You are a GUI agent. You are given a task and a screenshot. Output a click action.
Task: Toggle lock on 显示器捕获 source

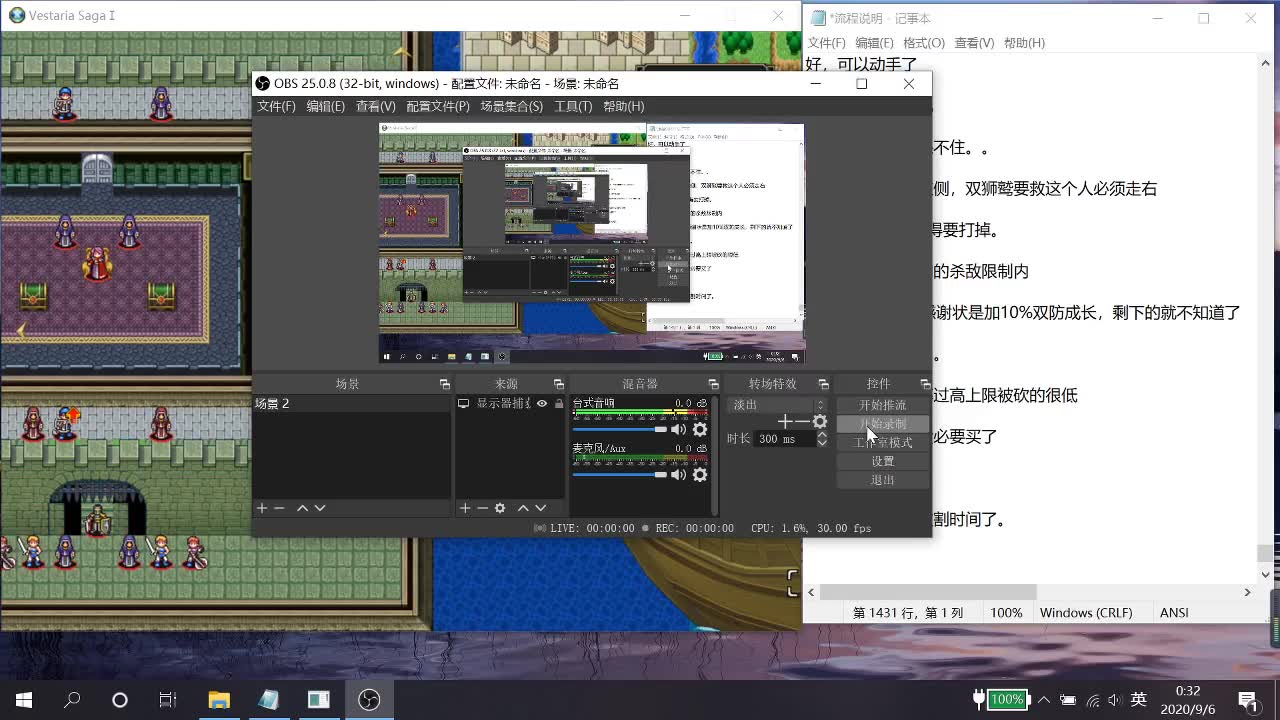[x=559, y=404]
